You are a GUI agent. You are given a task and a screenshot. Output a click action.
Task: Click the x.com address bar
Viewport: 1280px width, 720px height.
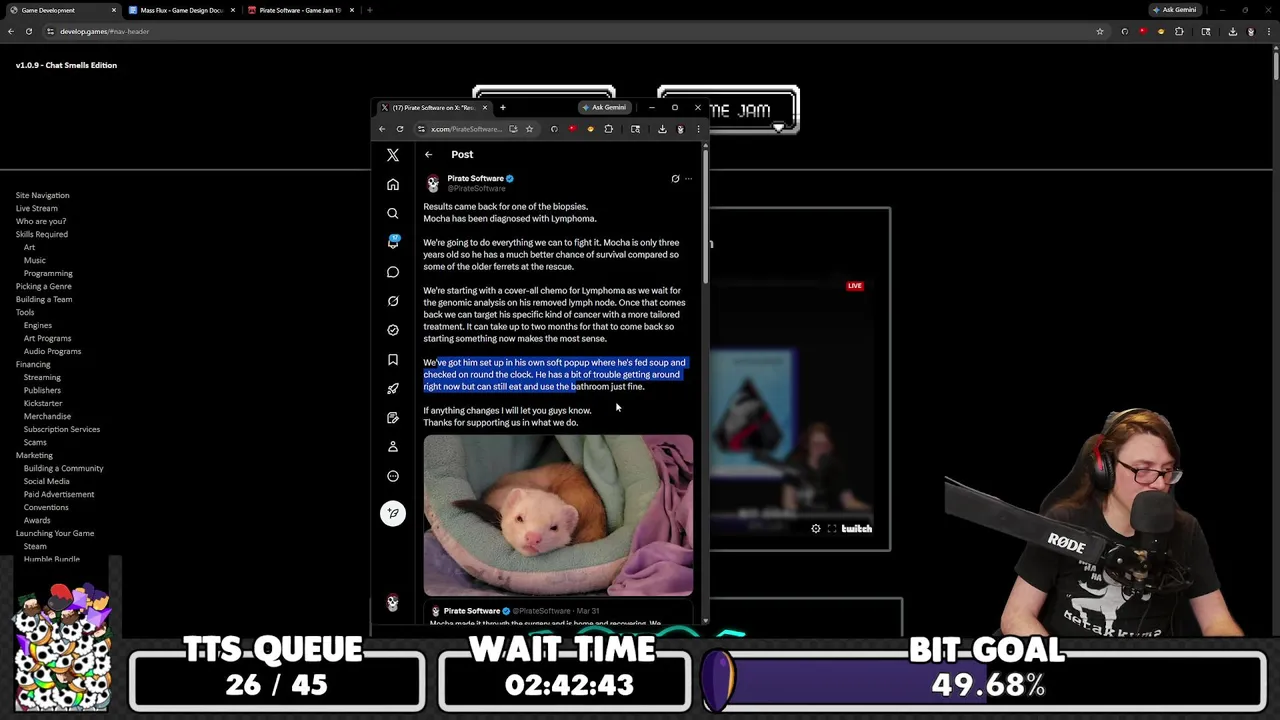467,129
